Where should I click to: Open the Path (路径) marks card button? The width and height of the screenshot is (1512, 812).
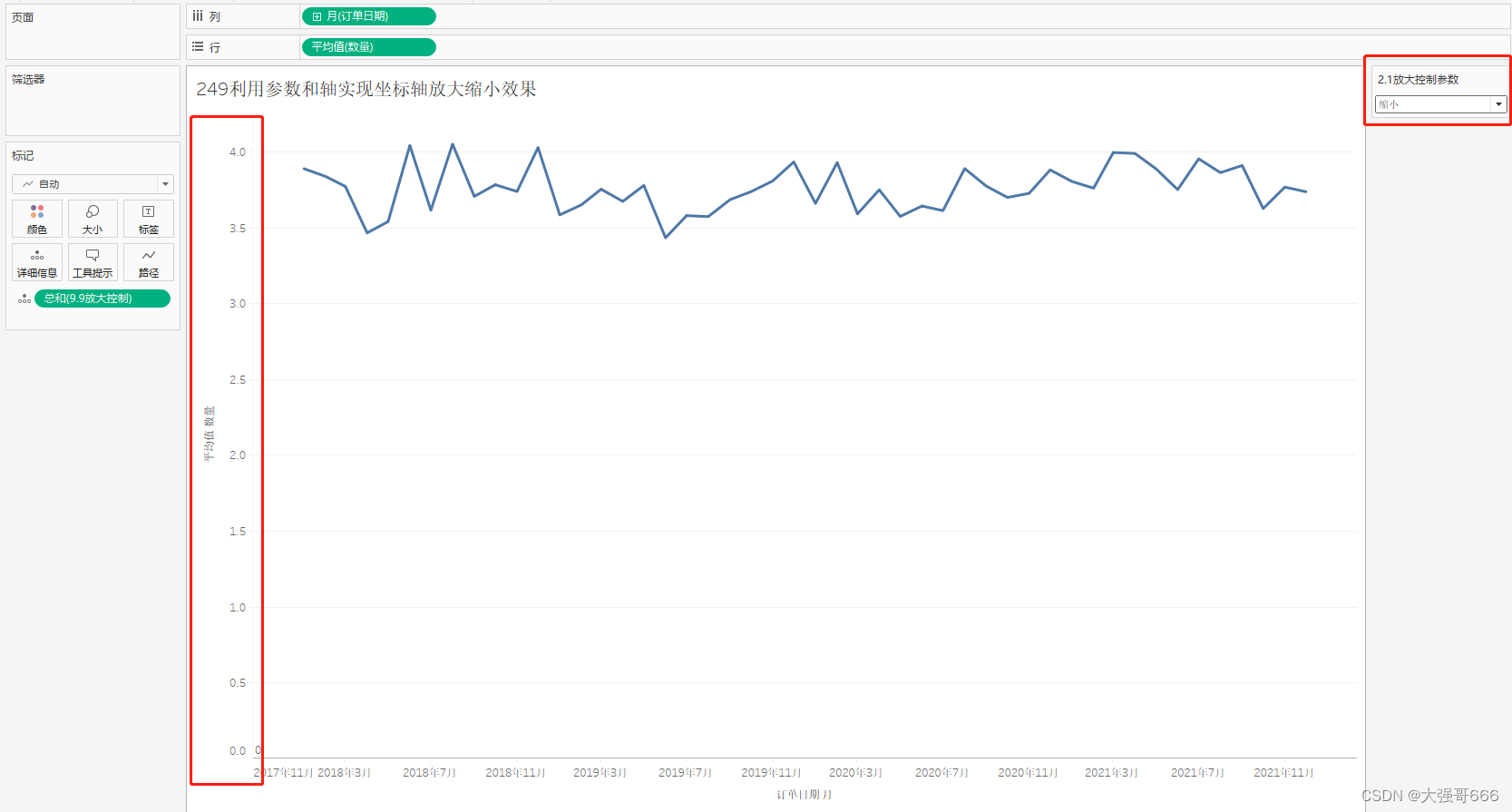click(149, 262)
